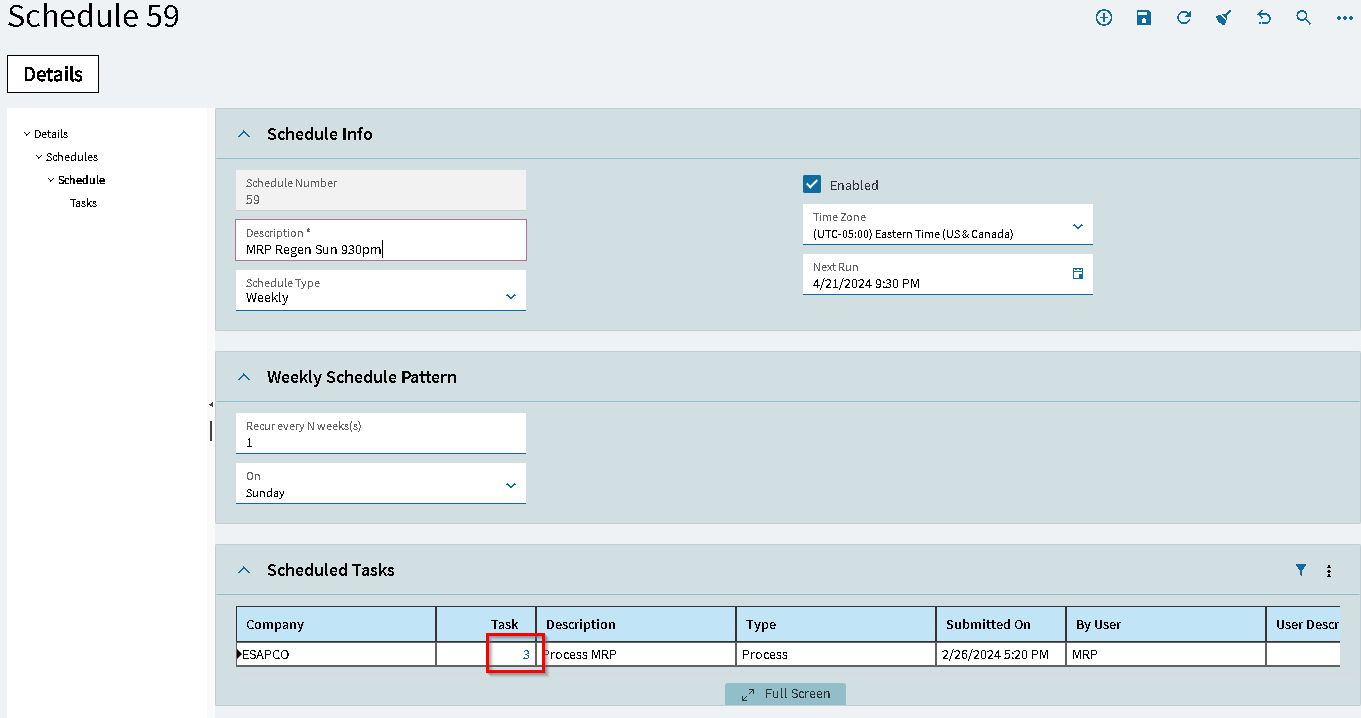Uncheck the Enabled checkbox
The width and height of the screenshot is (1361, 718).
point(812,184)
